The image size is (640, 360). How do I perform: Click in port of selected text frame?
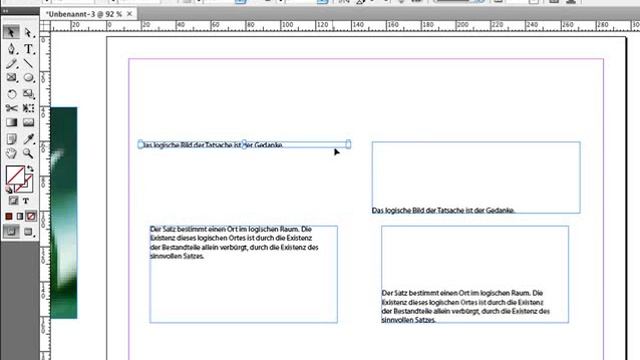click(140, 144)
